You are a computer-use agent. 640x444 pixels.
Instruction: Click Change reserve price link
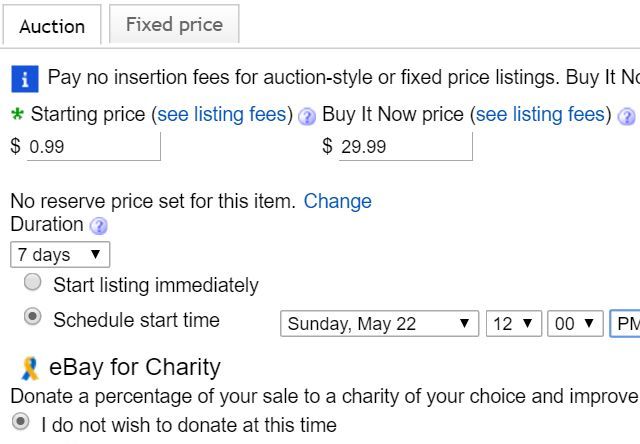pyautogui.click(x=337, y=201)
